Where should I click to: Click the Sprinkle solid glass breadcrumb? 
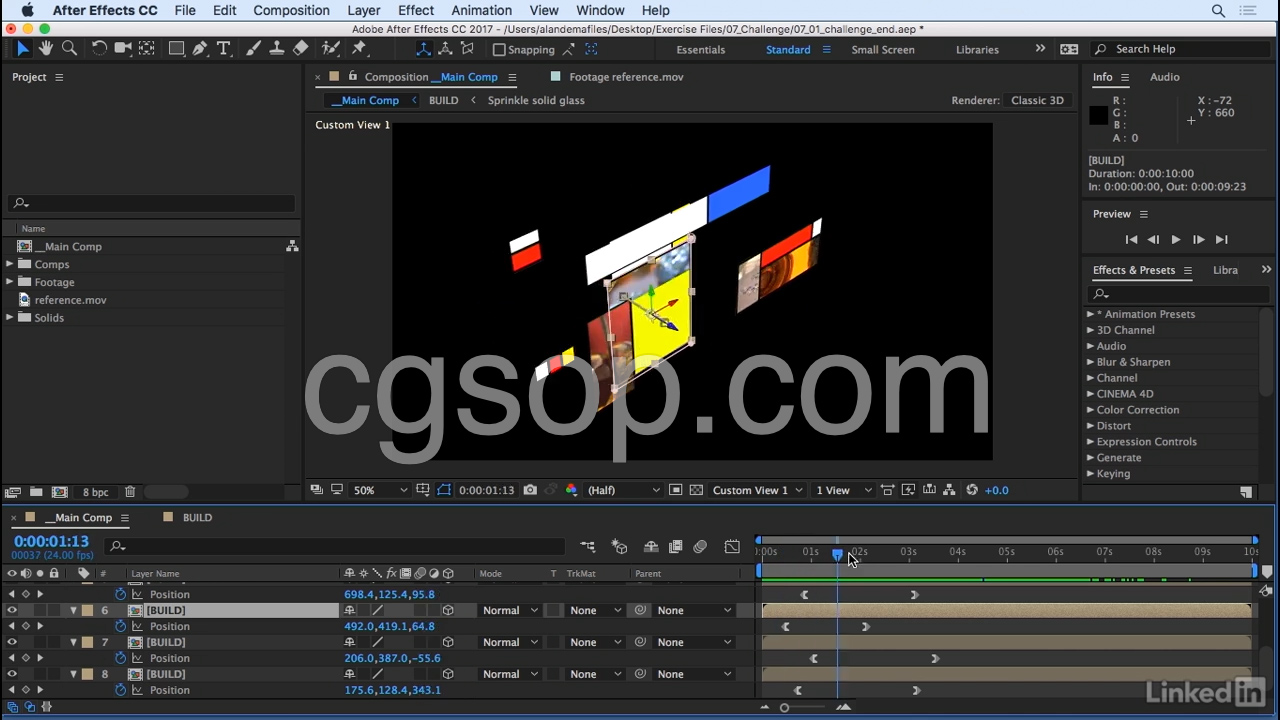pyautogui.click(x=536, y=100)
